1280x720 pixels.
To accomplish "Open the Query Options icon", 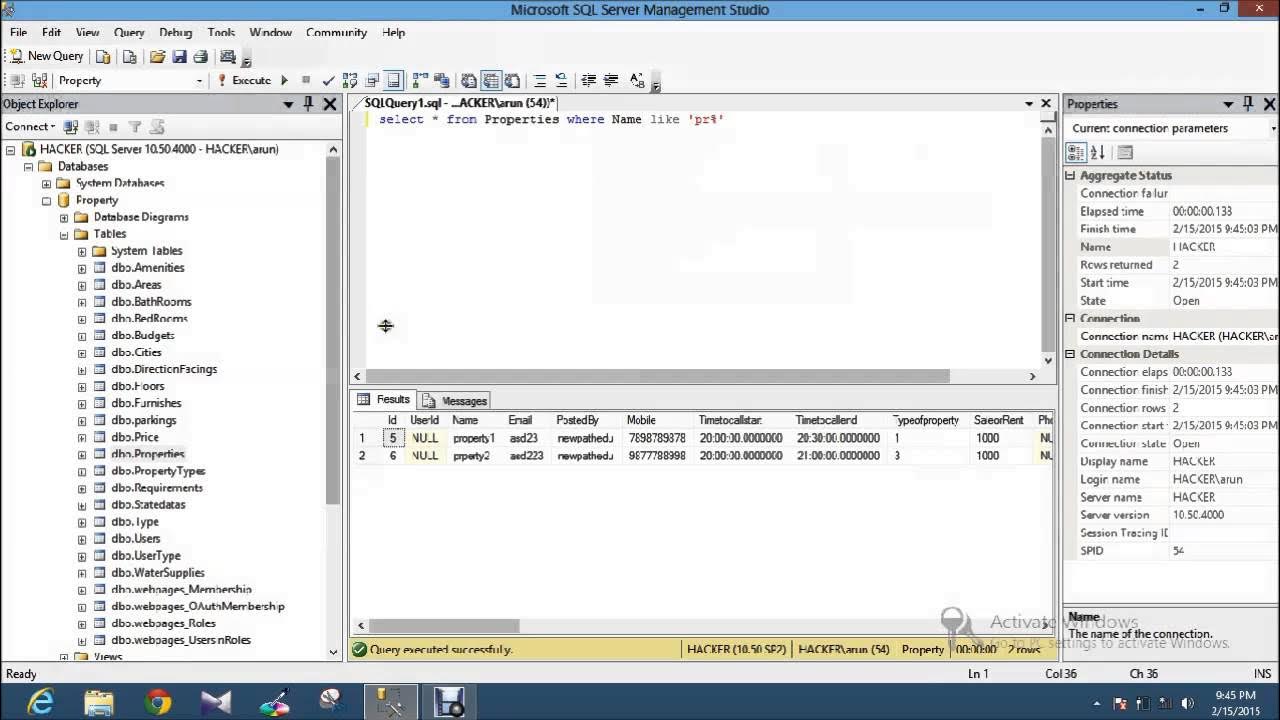I will (372, 80).
